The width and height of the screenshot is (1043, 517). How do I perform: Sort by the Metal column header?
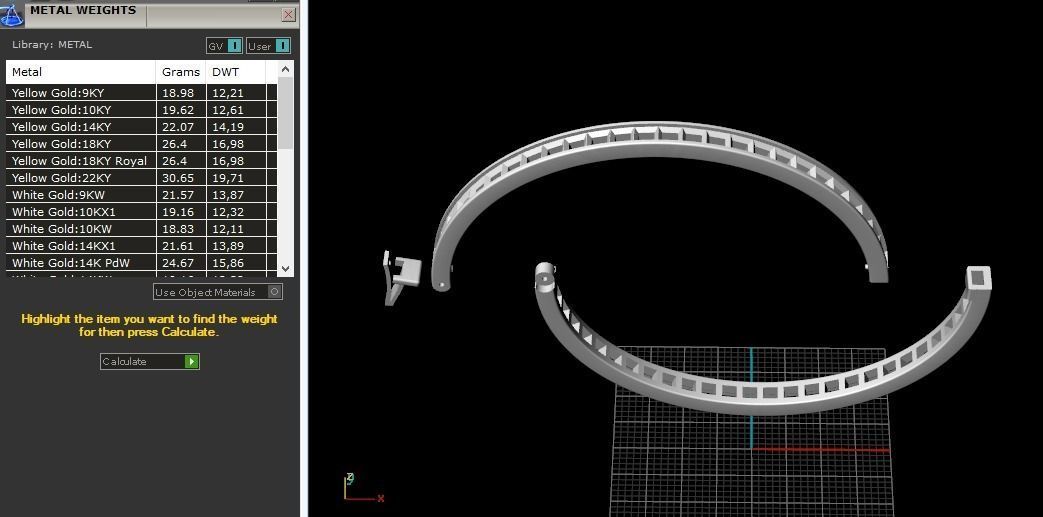pyautogui.click(x=81, y=72)
